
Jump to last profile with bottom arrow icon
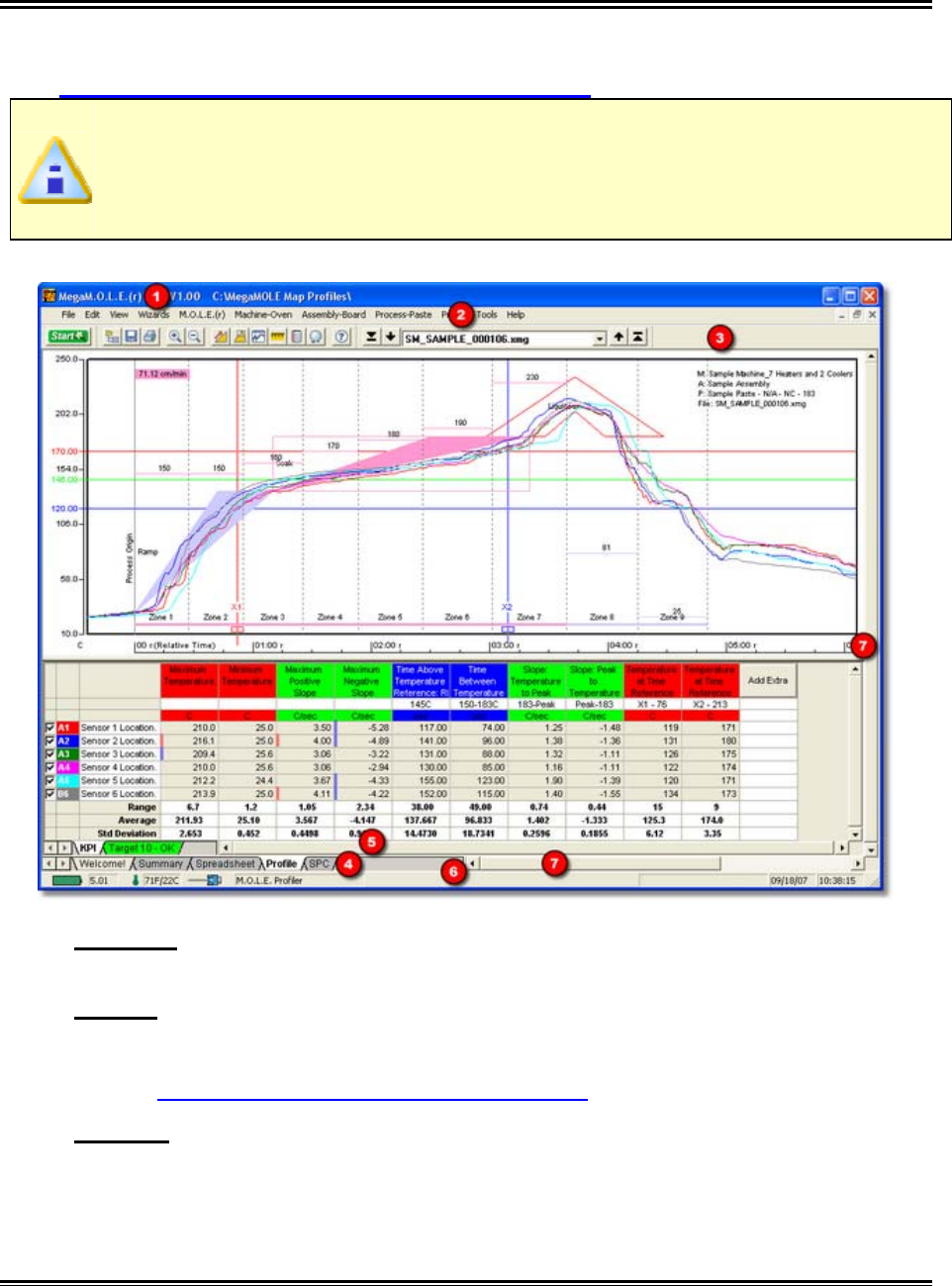371,337
